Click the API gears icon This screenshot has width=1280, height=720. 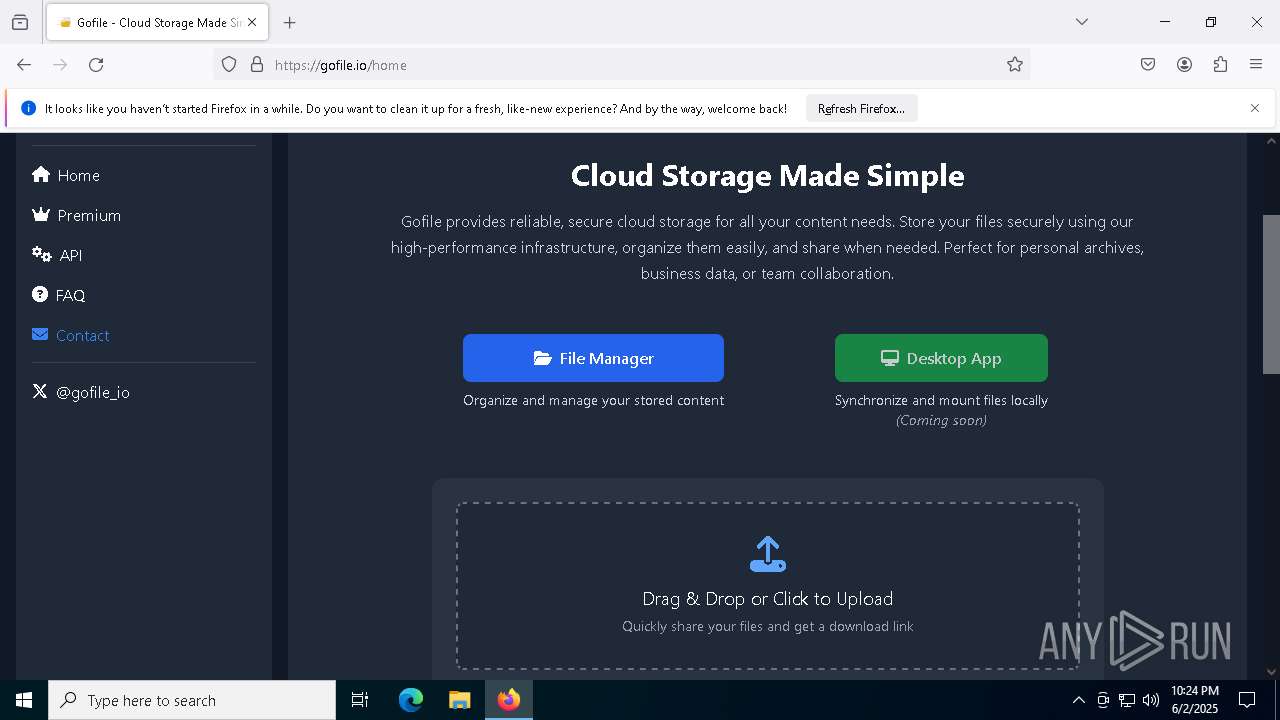click(x=42, y=254)
